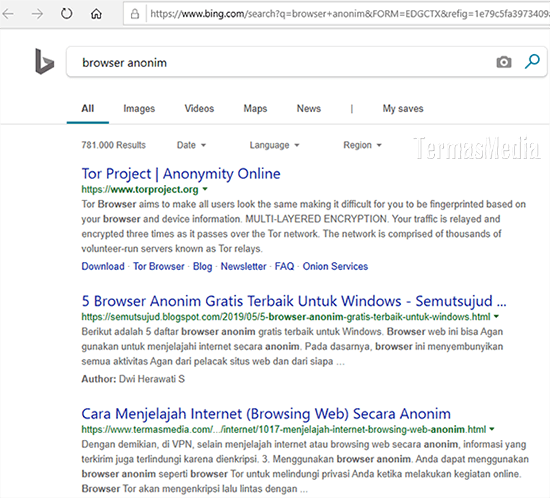Click the browser address bar URL
The width and height of the screenshot is (550, 498).
click(349, 14)
